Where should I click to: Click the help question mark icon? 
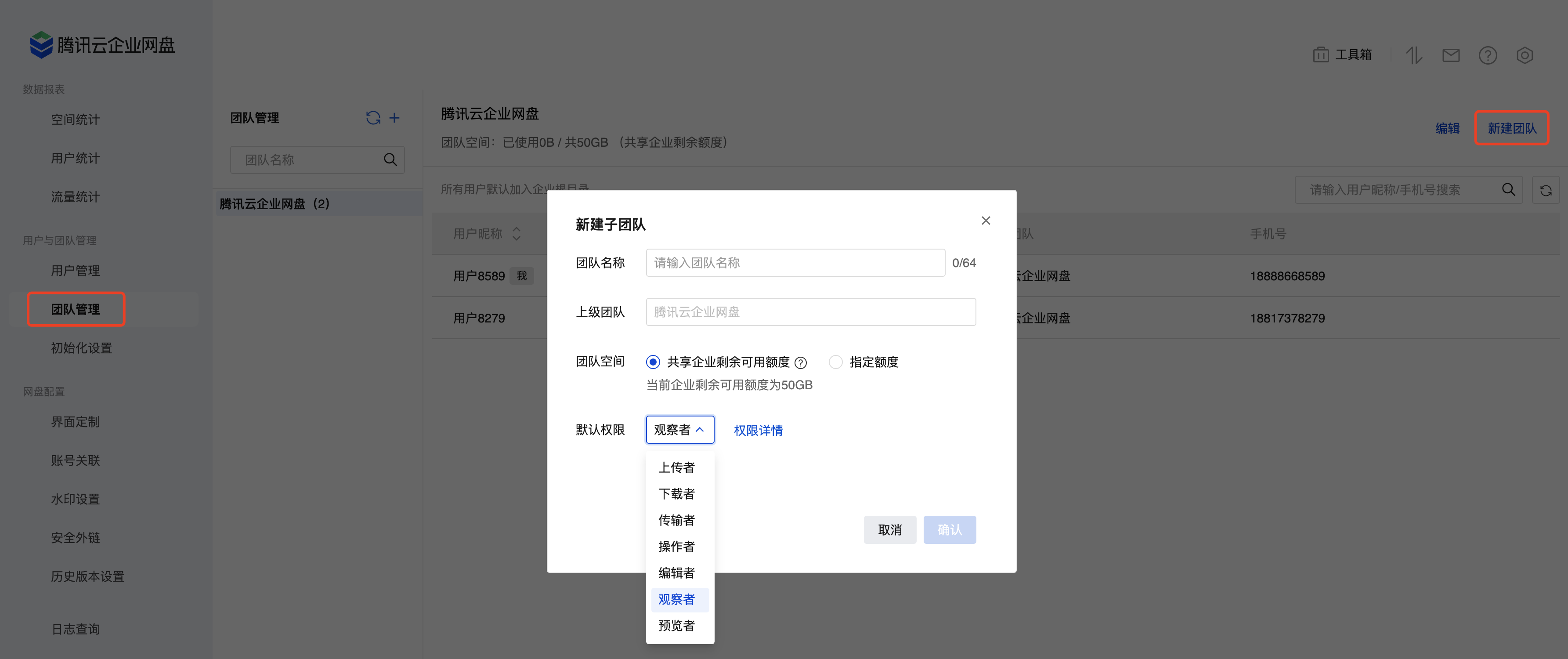[x=1487, y=55]
